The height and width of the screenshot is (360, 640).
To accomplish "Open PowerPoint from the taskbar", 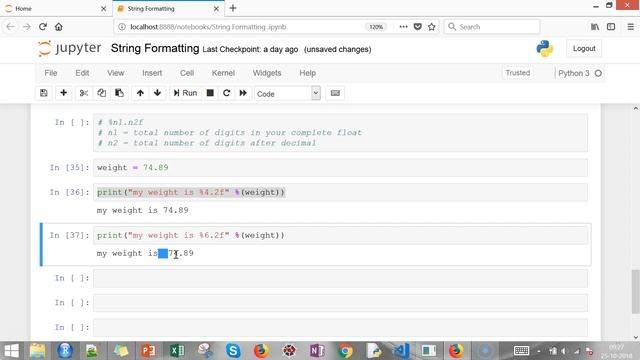I will [149, 351].
